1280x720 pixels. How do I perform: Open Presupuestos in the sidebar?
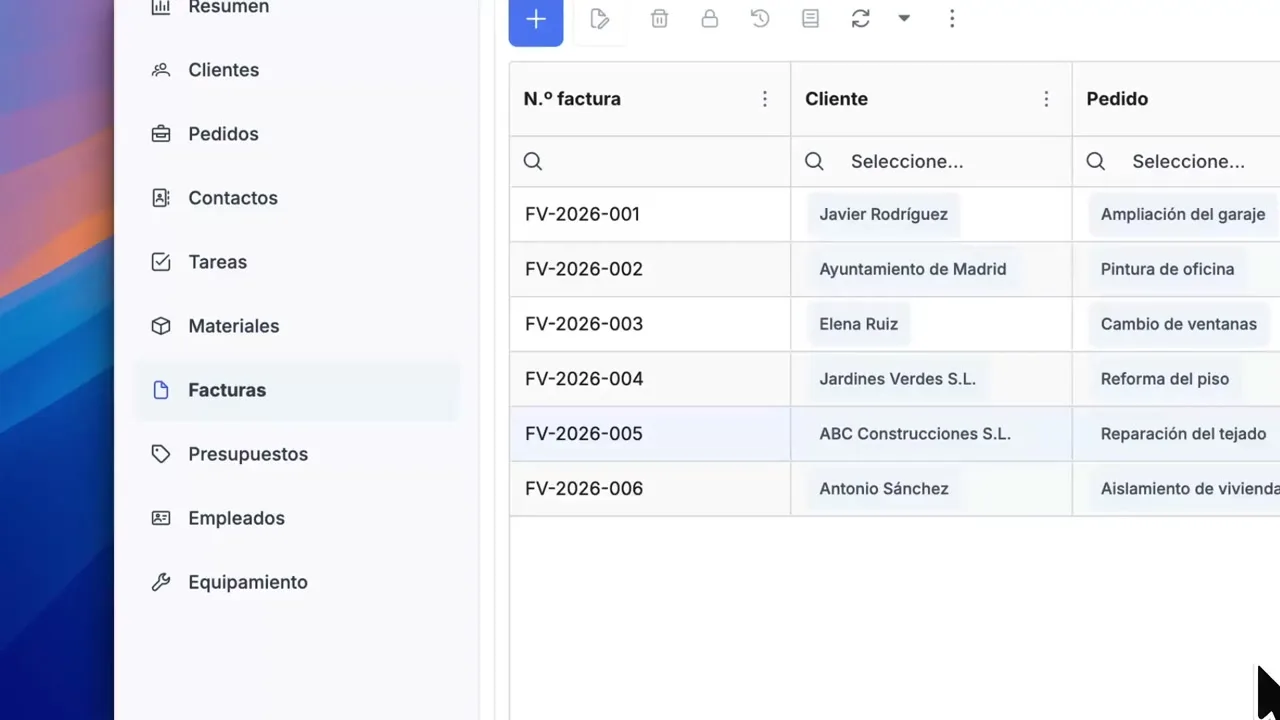click(247, 454)
